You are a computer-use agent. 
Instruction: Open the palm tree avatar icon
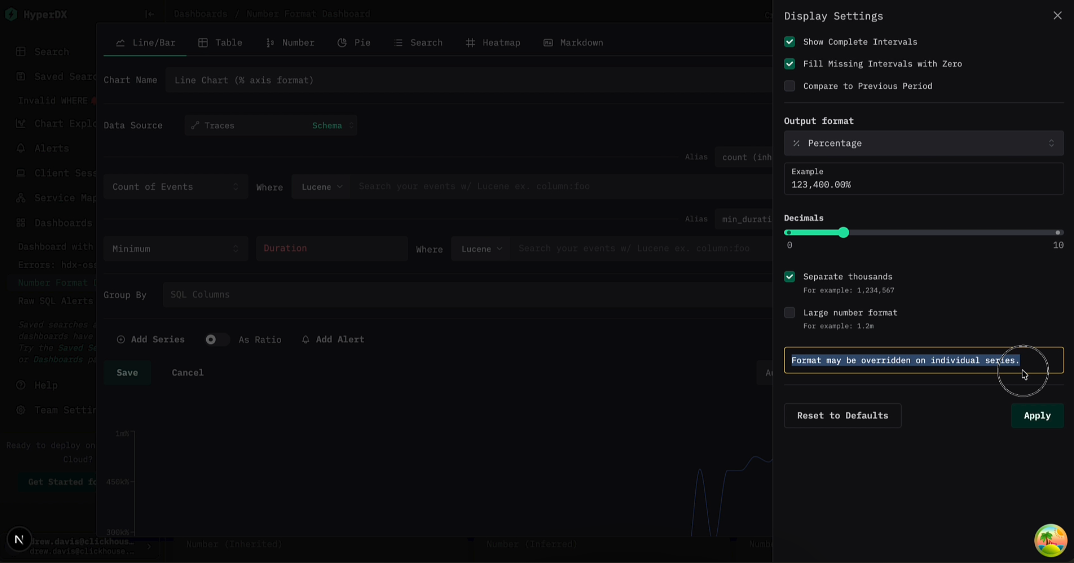pos(1051,540)
